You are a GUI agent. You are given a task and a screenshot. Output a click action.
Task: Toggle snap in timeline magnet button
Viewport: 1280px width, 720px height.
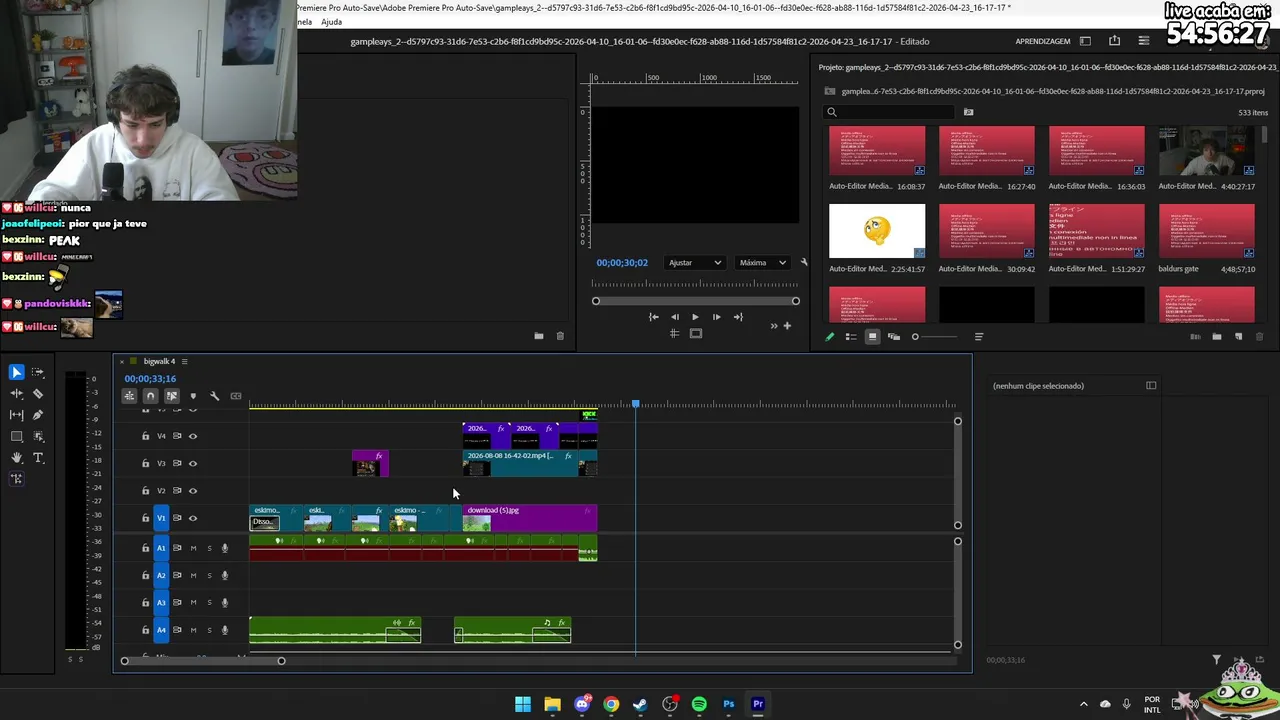150,396
